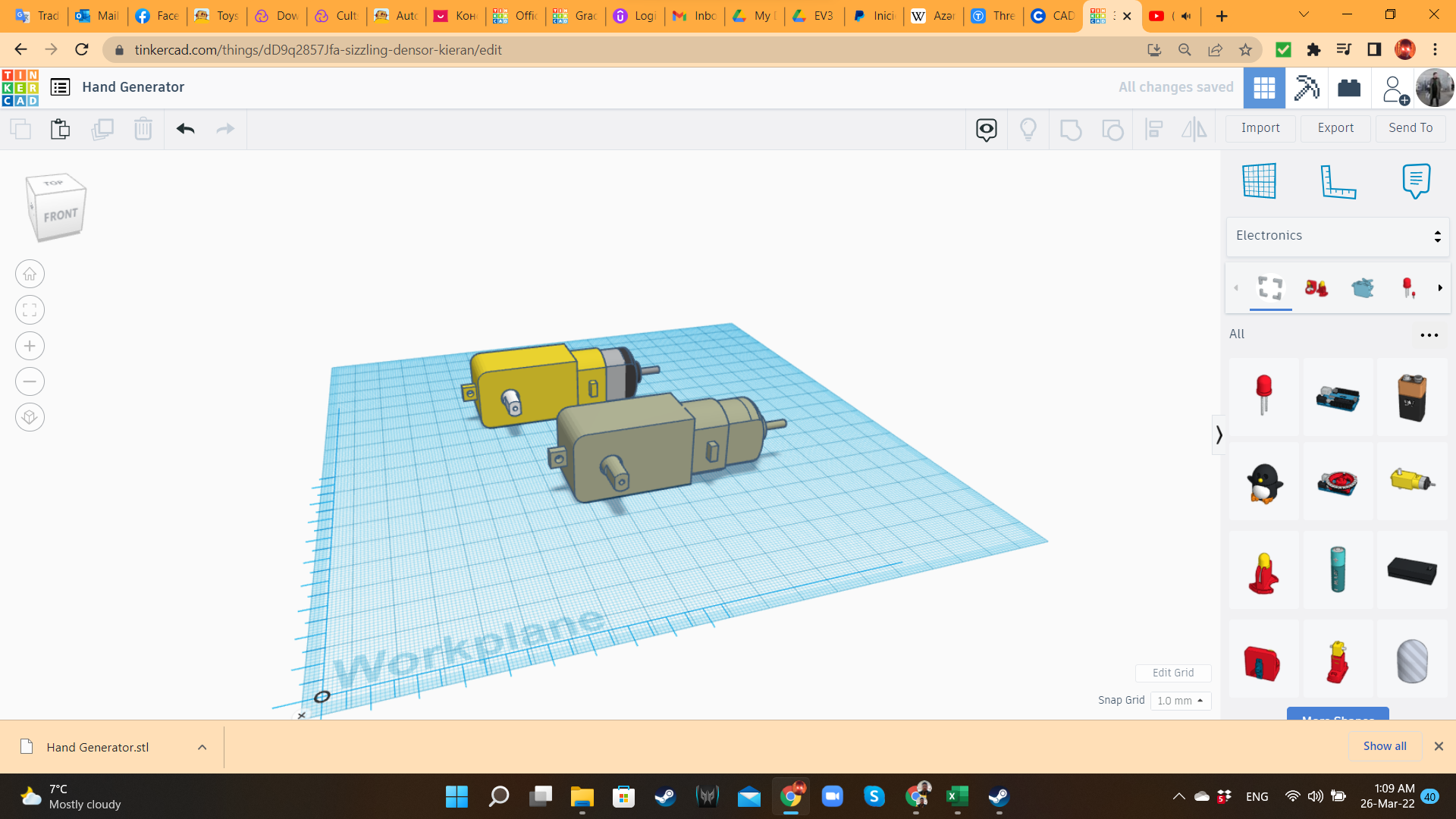The height and width of the screenshot is (819, 1456).
Task: Toggle the Align tool
Action: 1153,129
